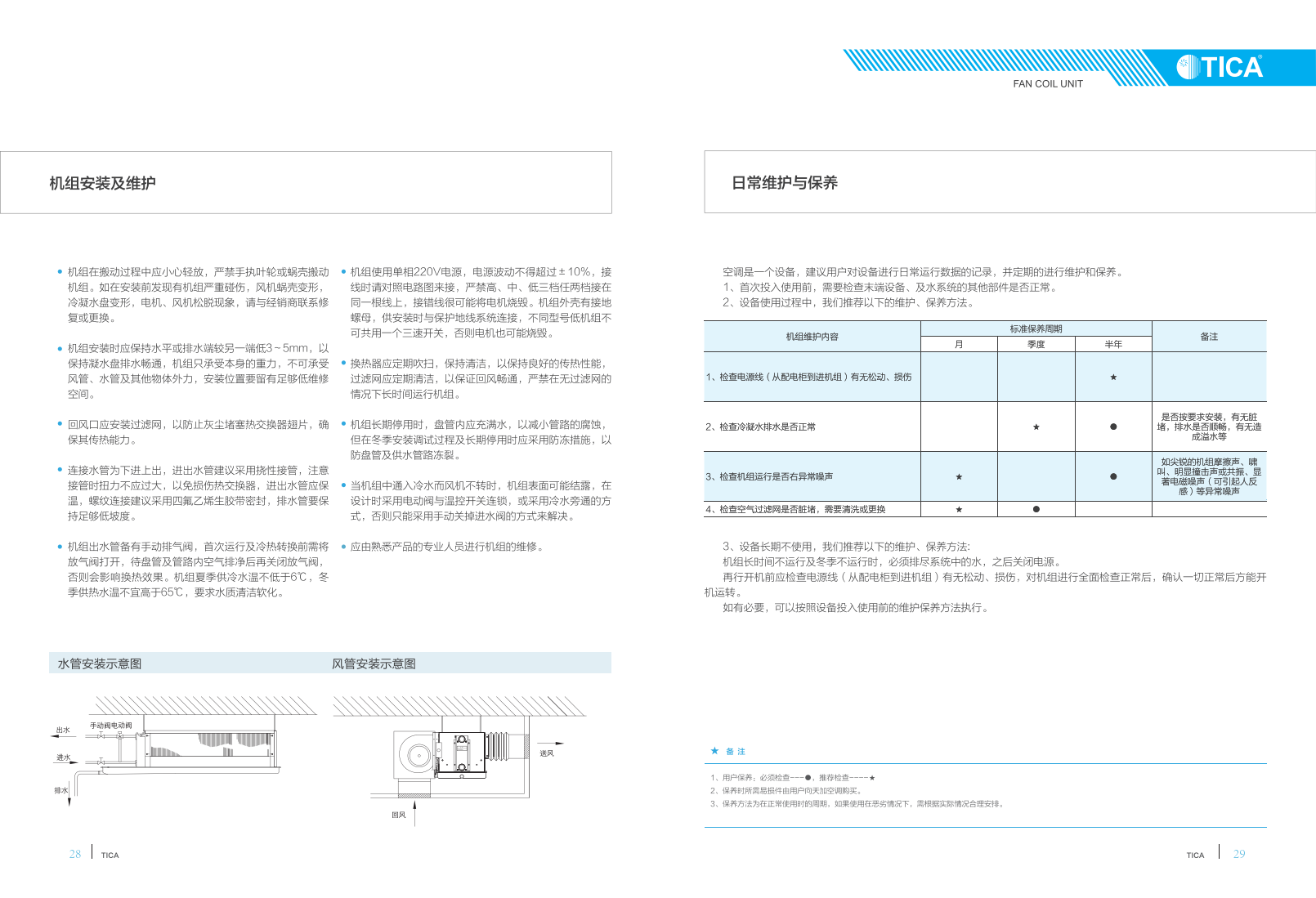Click the blue star beside 备注 footnote heading
The width and height of the screenshot is (1316, 898).
714,751
